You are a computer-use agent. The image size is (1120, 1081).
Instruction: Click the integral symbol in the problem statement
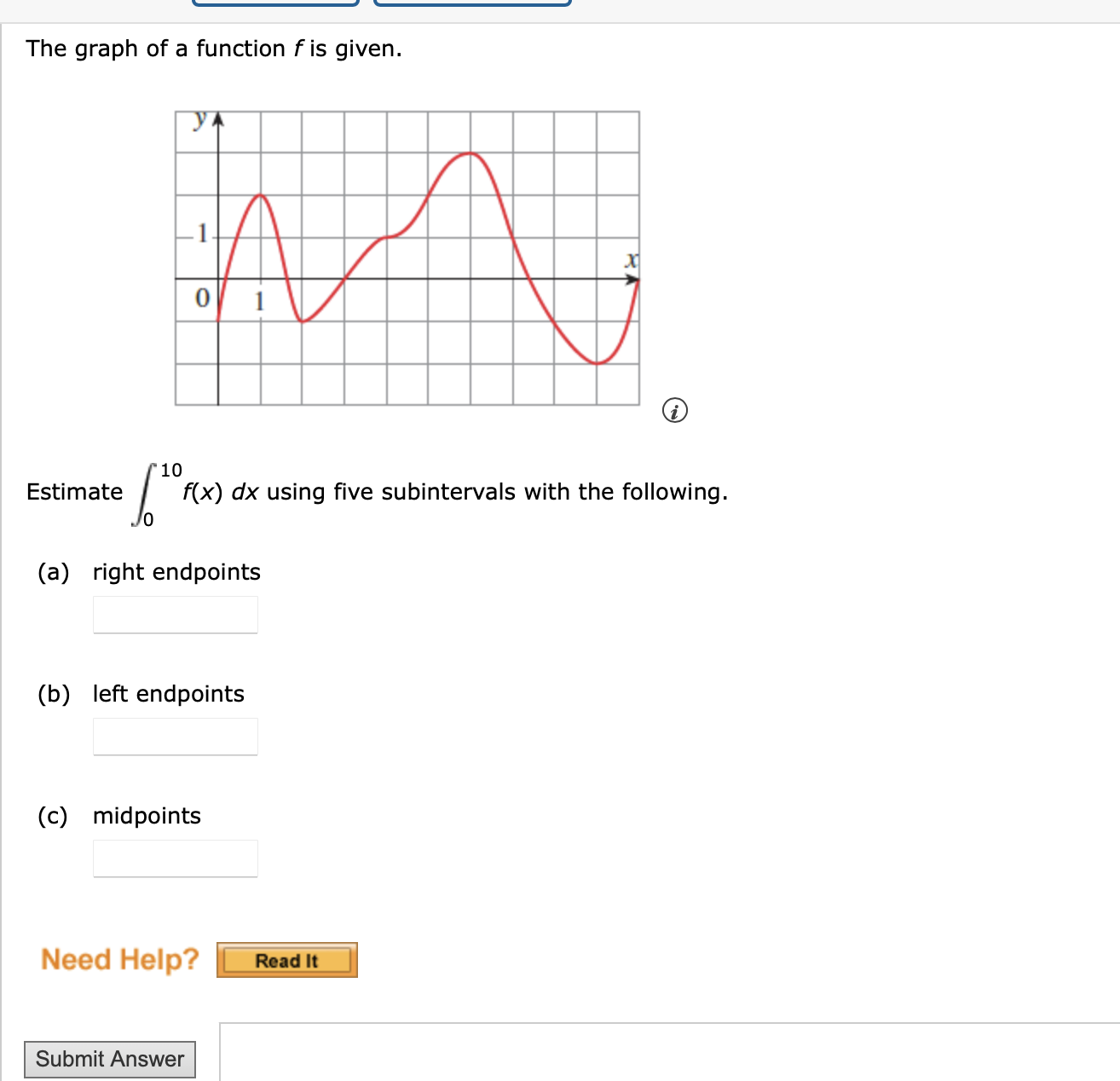tap(145, 493)
